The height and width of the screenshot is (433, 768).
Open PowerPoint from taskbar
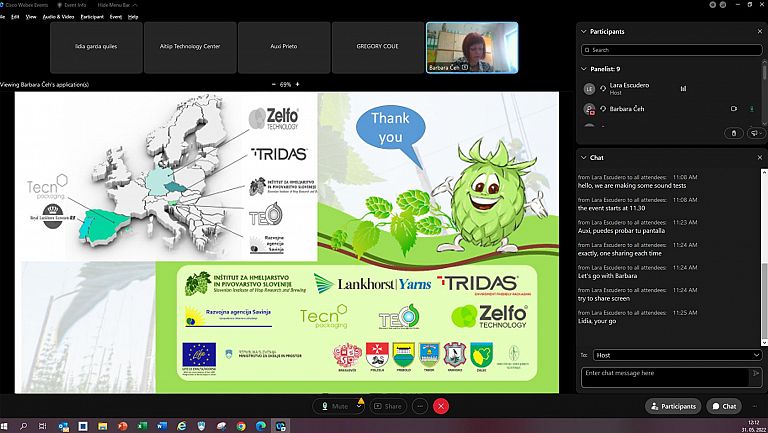122,426
